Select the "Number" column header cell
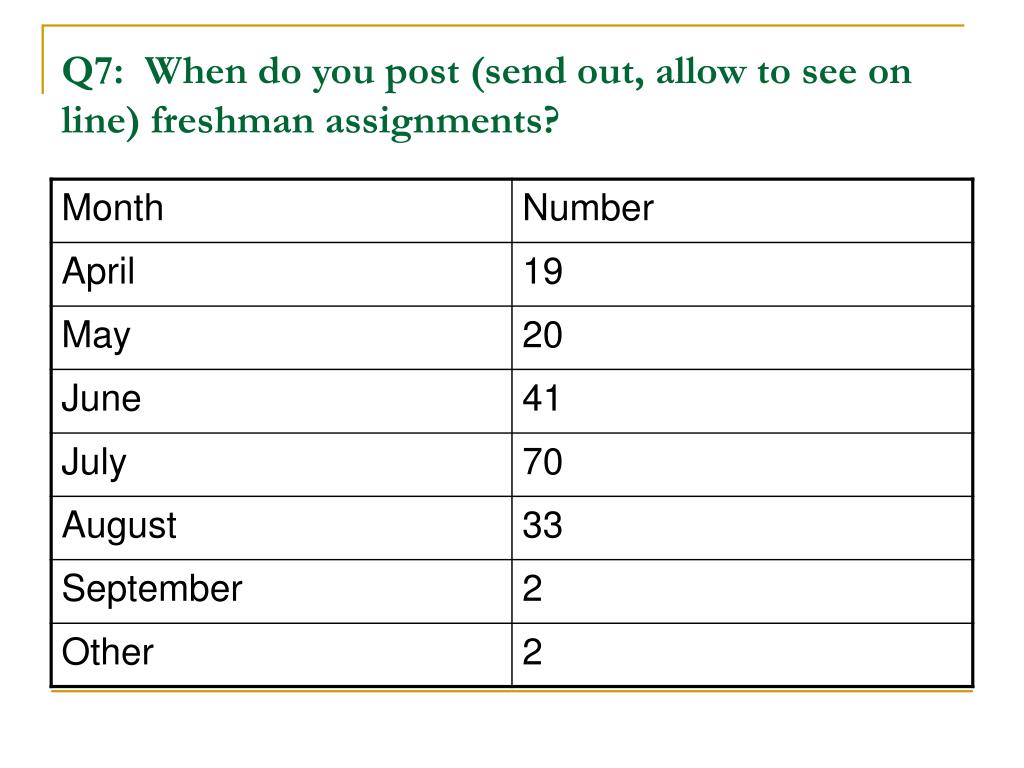 tap(588, 209)
